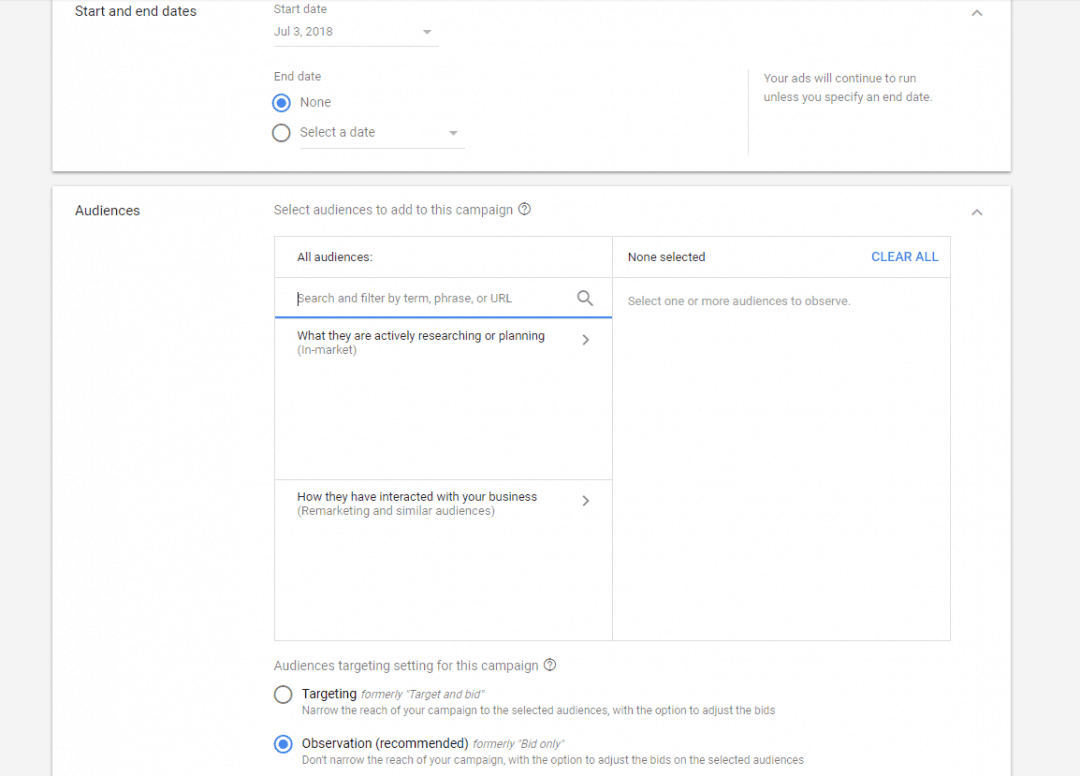
Task: Collapse the Start and end dates section chevron
Action: click(977, 13)
